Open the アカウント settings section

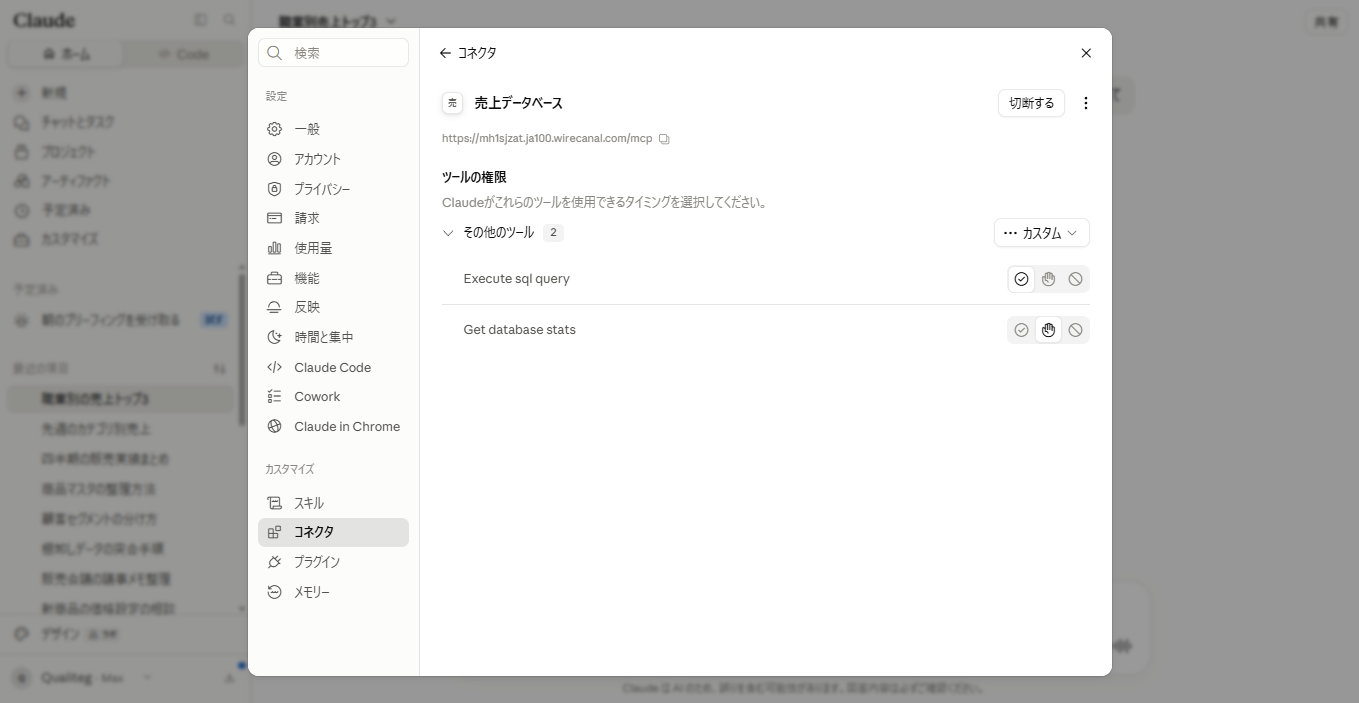pyautogui.click(x=333, y=159)
